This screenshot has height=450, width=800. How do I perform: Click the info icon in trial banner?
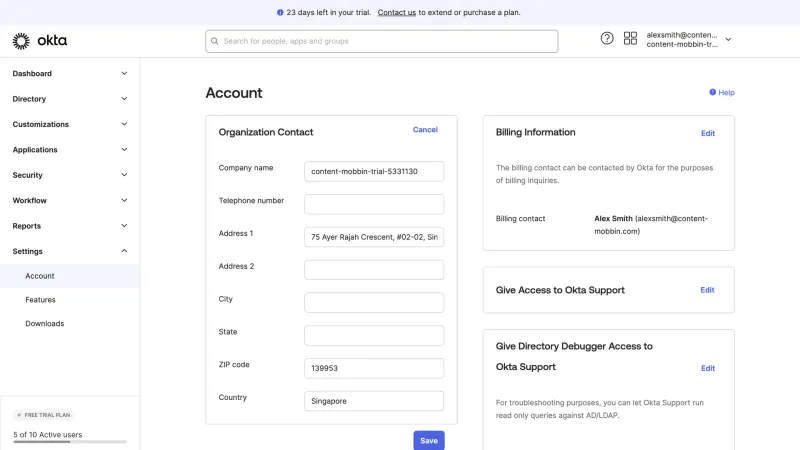[x=280, y=12]
